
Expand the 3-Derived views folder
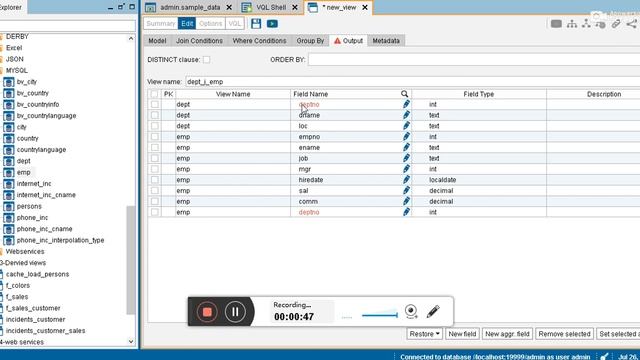click(23, 263)
